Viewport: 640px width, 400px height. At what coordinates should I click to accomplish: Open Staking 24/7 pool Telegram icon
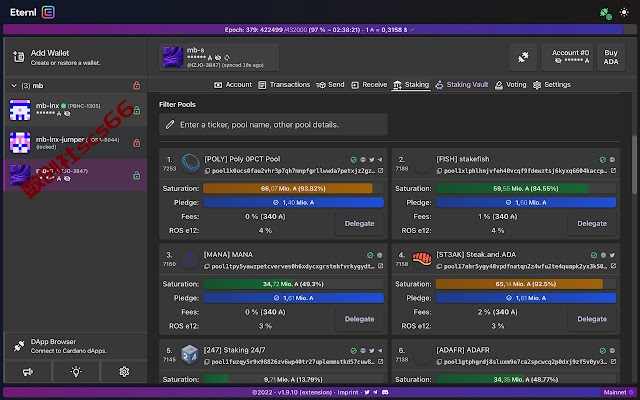[x=380, y=351]
